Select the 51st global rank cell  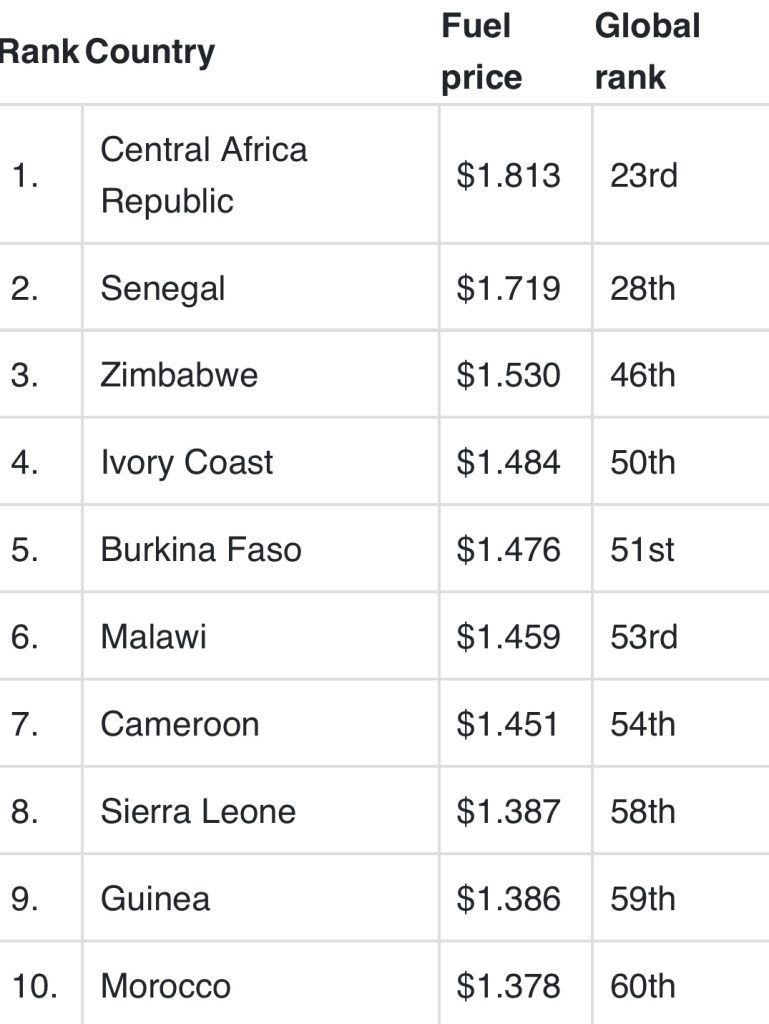(x=643, y=550)
